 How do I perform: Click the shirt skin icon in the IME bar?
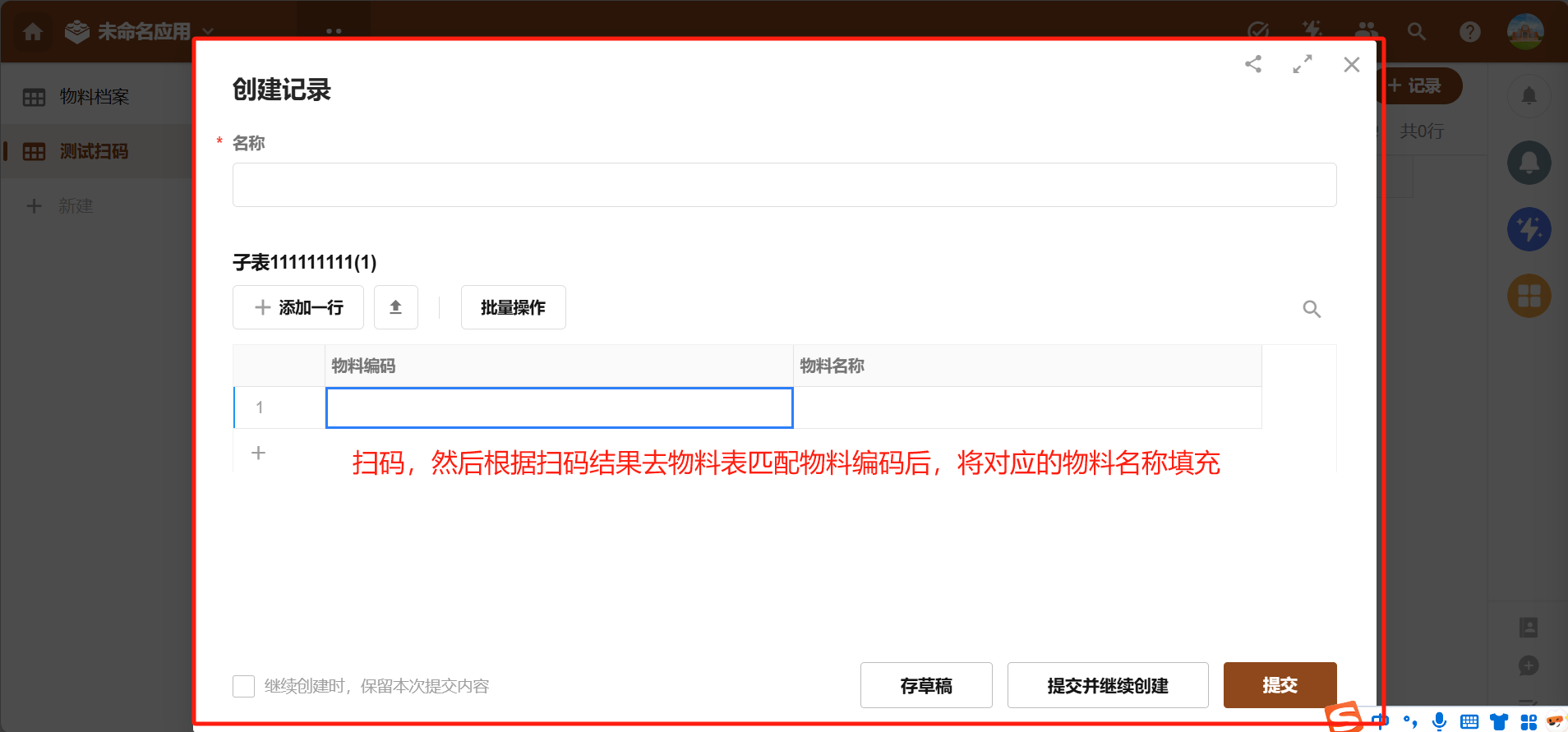[x=1499, y=722]
